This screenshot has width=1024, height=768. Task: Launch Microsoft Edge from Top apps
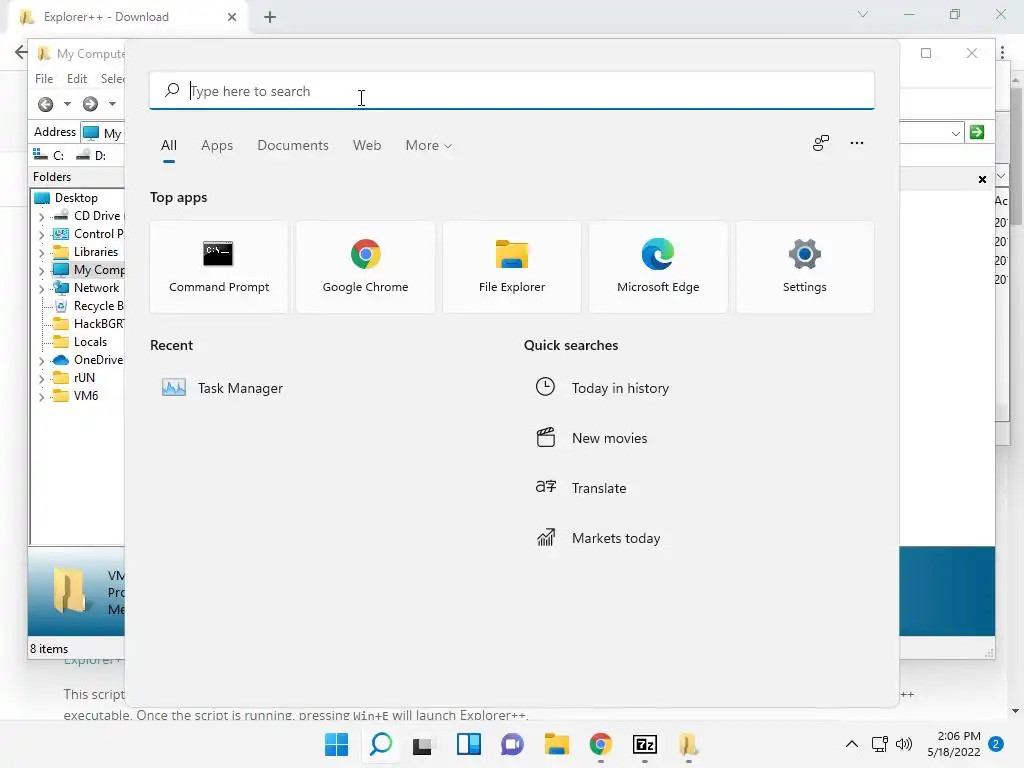pos(658,267)
